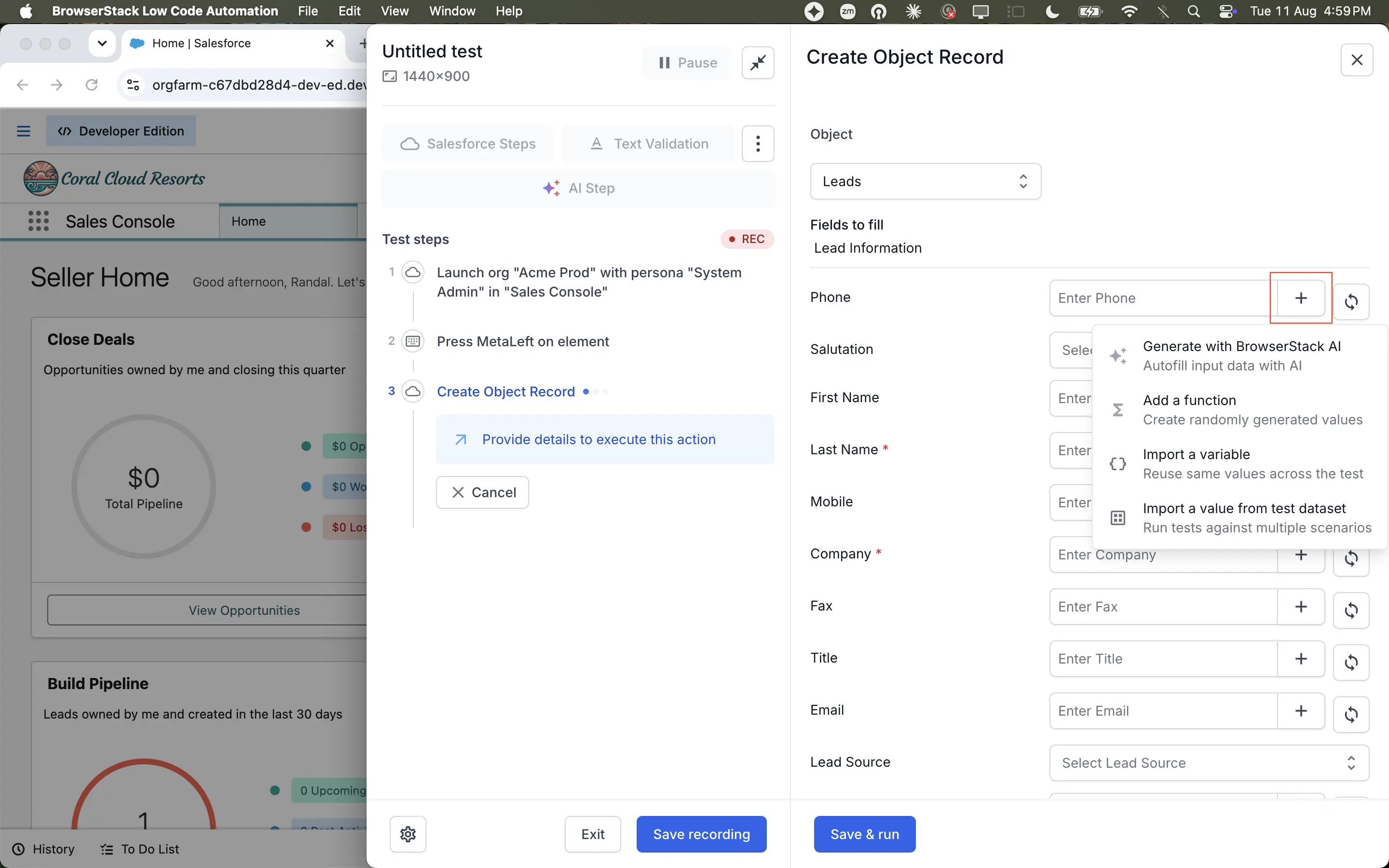Toggle the Salesforce hamburger menu icon
Image resolution: width=1389 pixels, height=868 pixels.
(x=24, y=131)
